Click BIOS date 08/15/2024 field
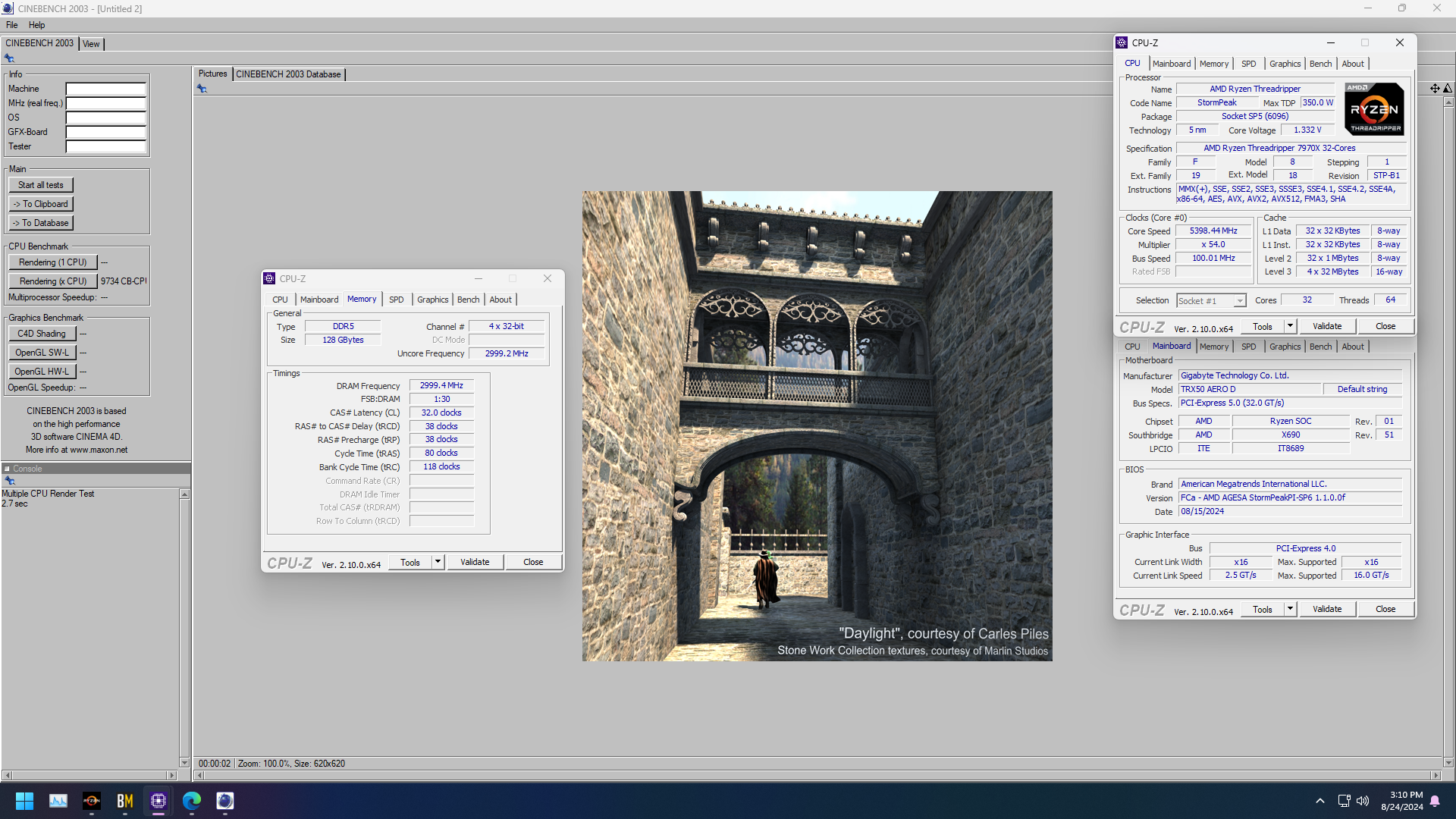 coord(1289,511)
